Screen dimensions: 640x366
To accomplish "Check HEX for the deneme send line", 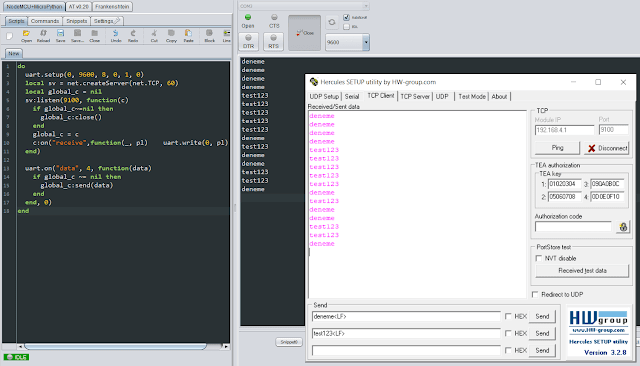I will [508, 316].
